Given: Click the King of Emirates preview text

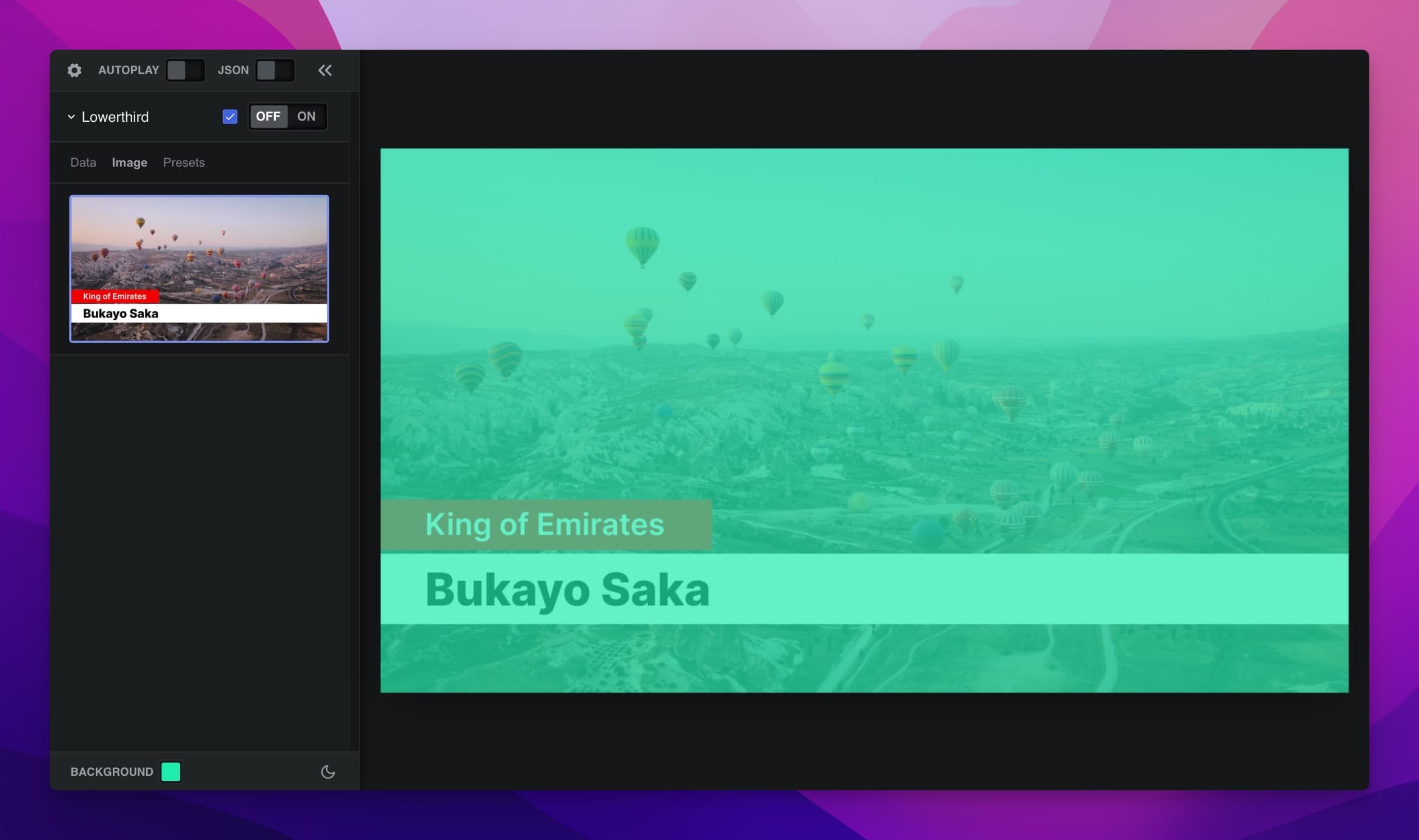Looking at the screenshot, I should [545, 524].
